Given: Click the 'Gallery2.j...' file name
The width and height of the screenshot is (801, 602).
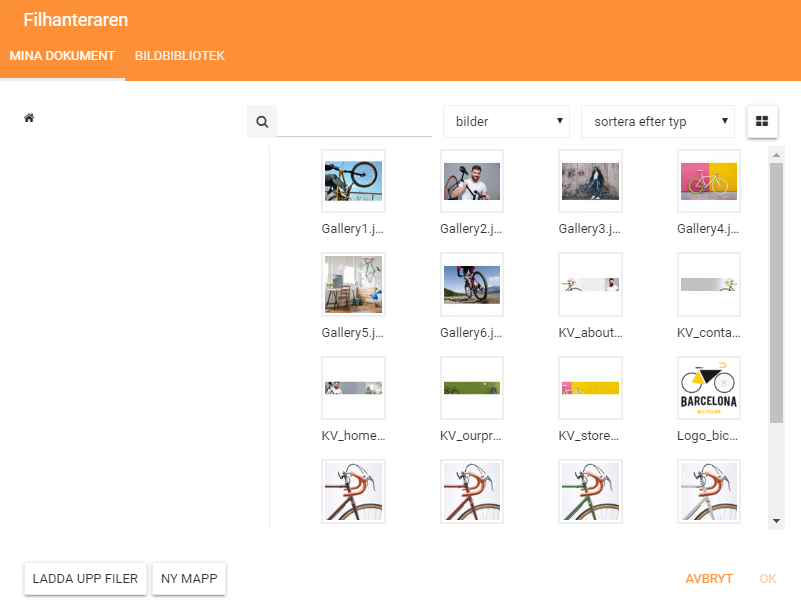Looking at the screenshot, I should (471, 229).
